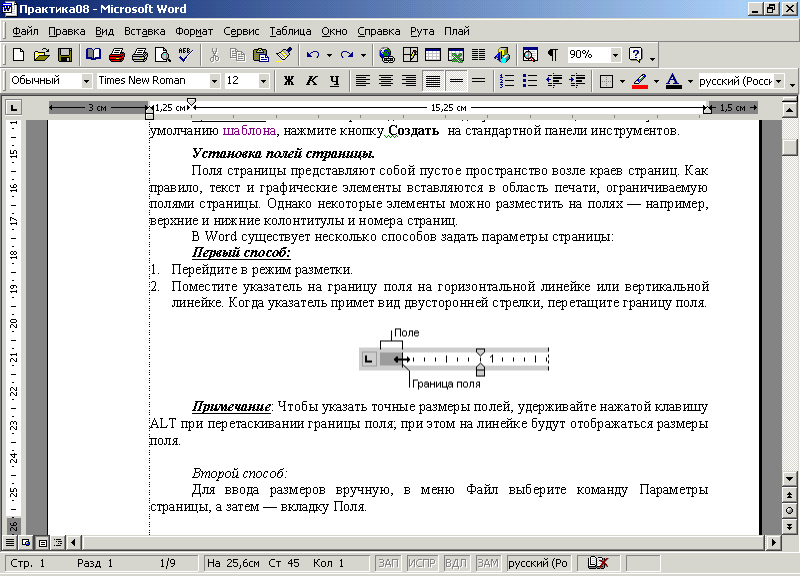Viewport: 800px width, 576px height.
Task: Copy the selection
Action: tap(237, 55)
